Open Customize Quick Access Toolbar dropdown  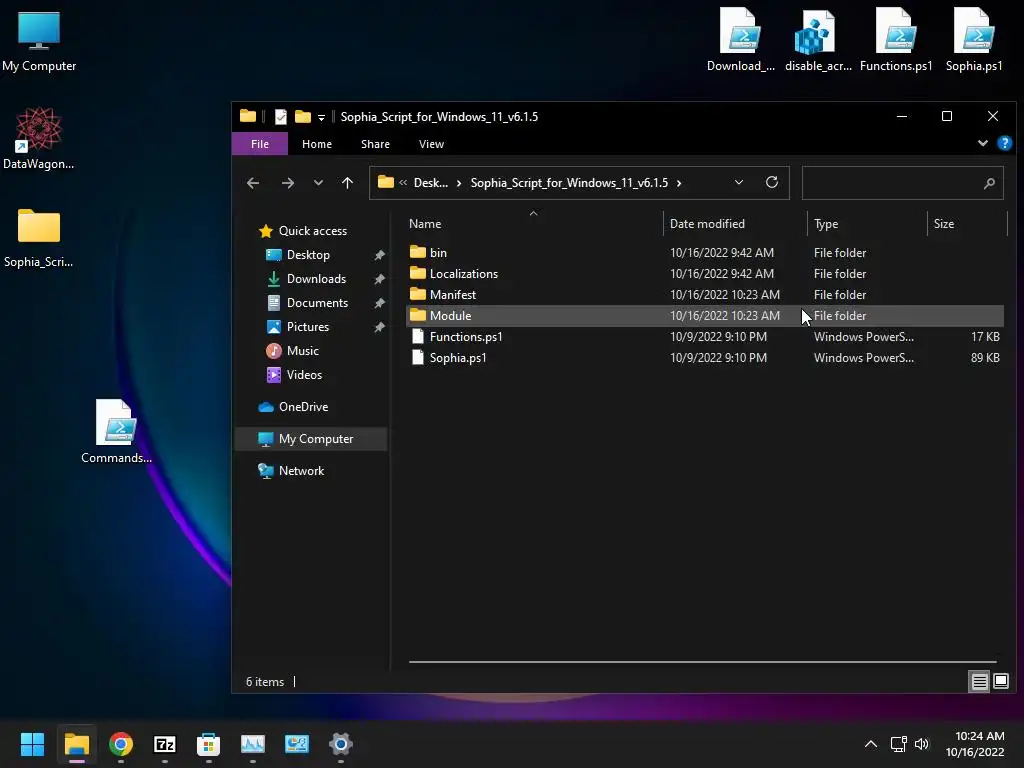[321, 118]
